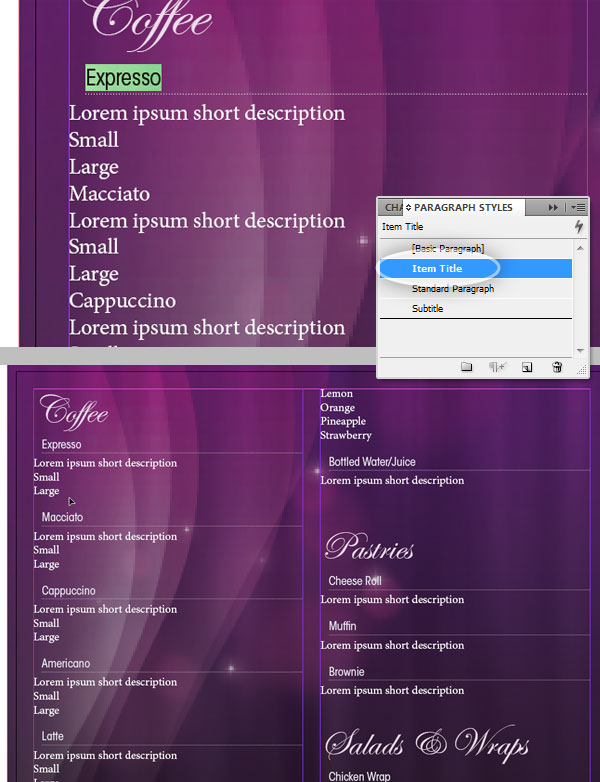Open Paragraph Styles panel menu

tap(579, 207)
